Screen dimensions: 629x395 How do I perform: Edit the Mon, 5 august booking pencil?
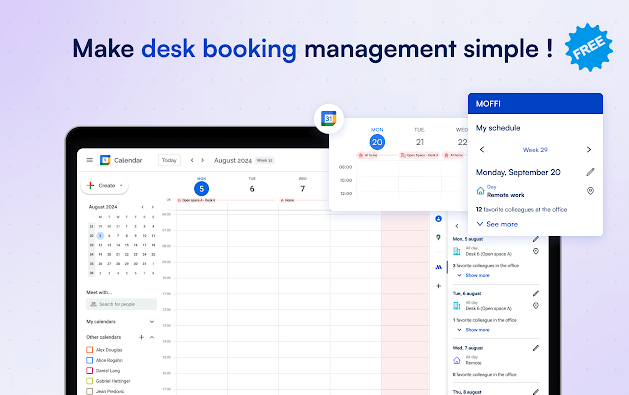click(x=536, y=239)
